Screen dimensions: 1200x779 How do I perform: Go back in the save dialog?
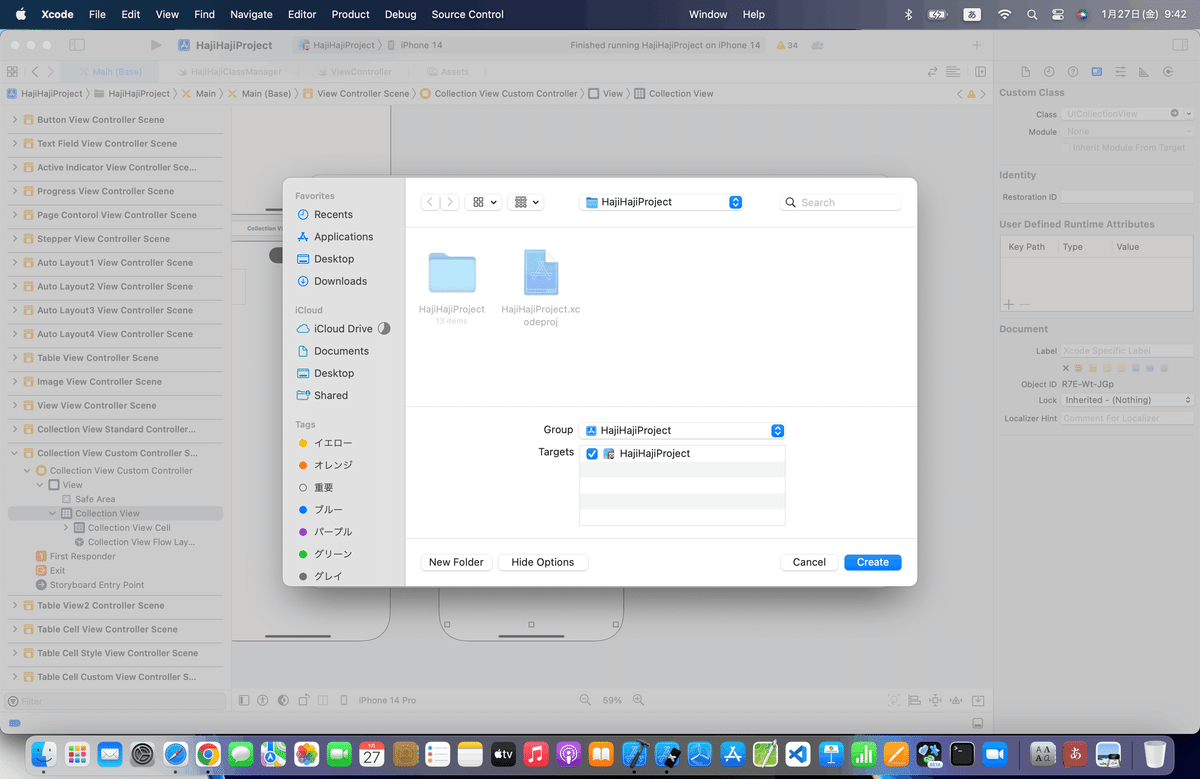430,202
